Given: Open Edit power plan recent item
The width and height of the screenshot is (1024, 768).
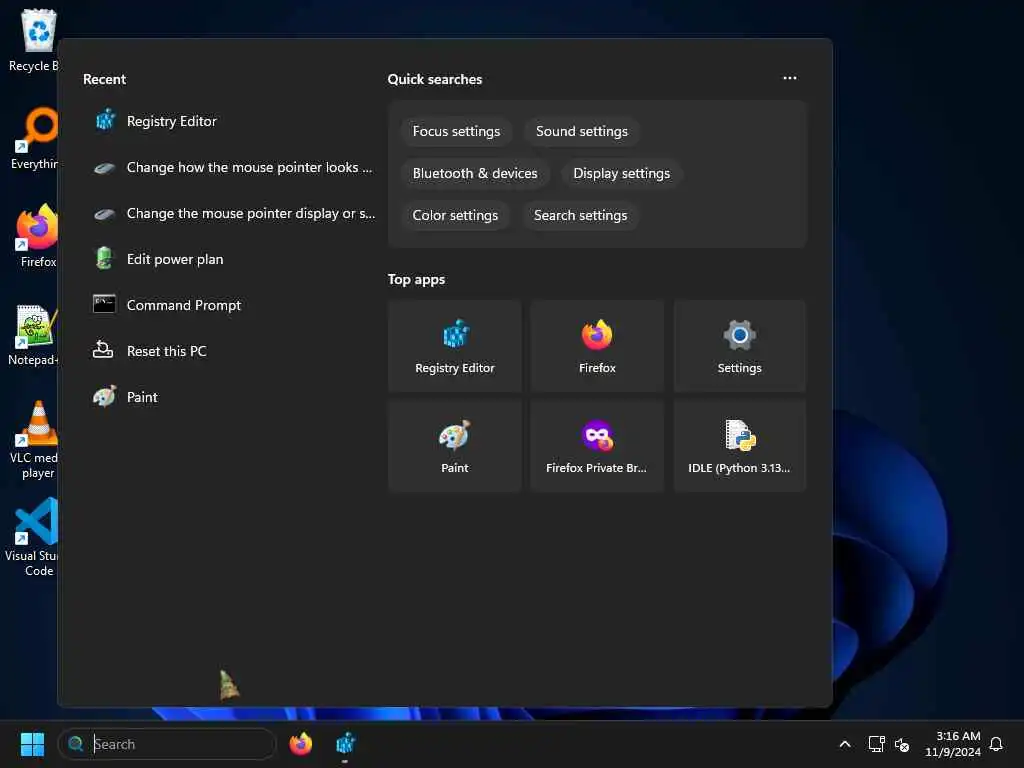Looking at the screenshot, I should click(230, 259).
